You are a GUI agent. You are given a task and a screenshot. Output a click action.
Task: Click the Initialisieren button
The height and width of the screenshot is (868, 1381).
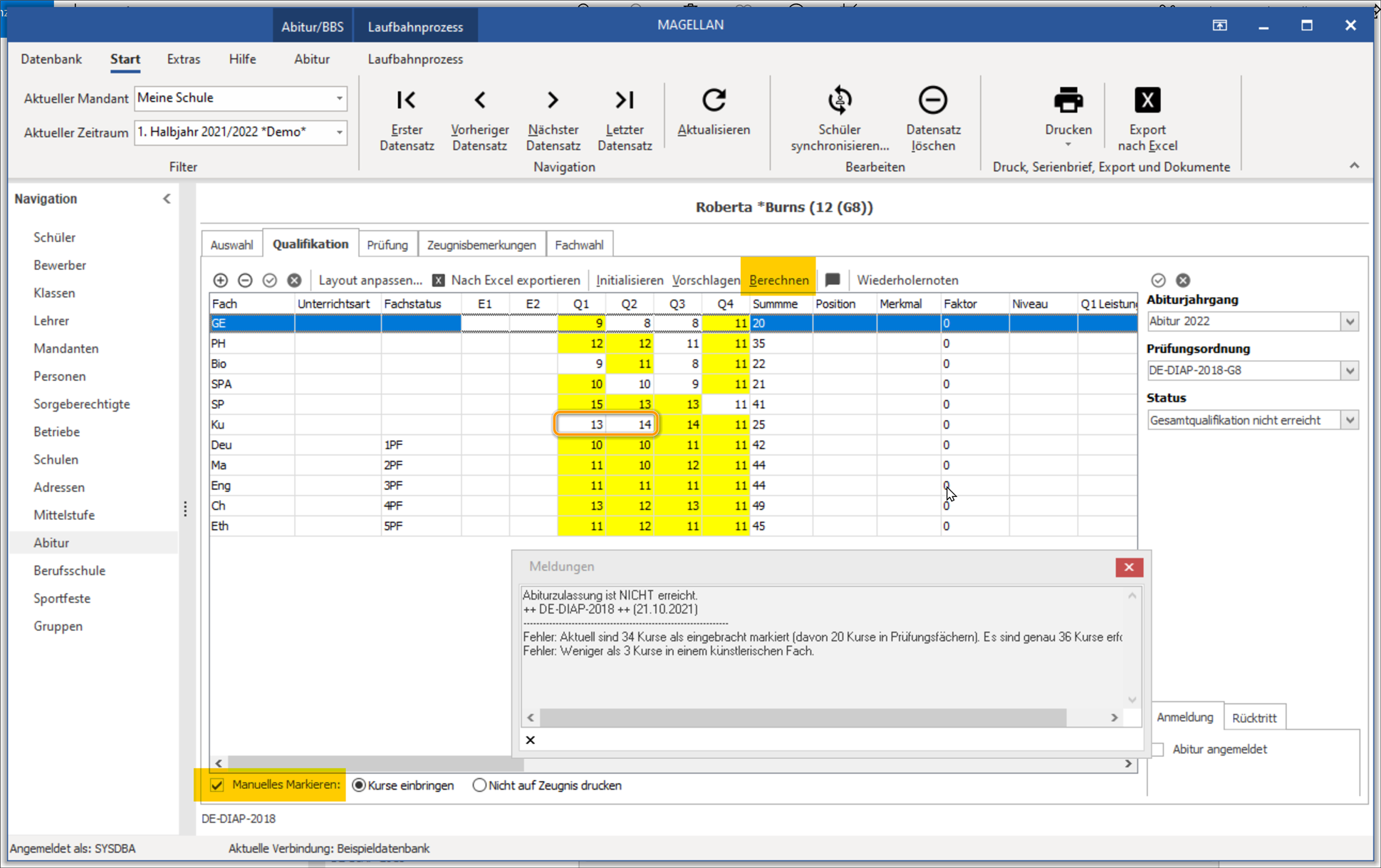630,280
